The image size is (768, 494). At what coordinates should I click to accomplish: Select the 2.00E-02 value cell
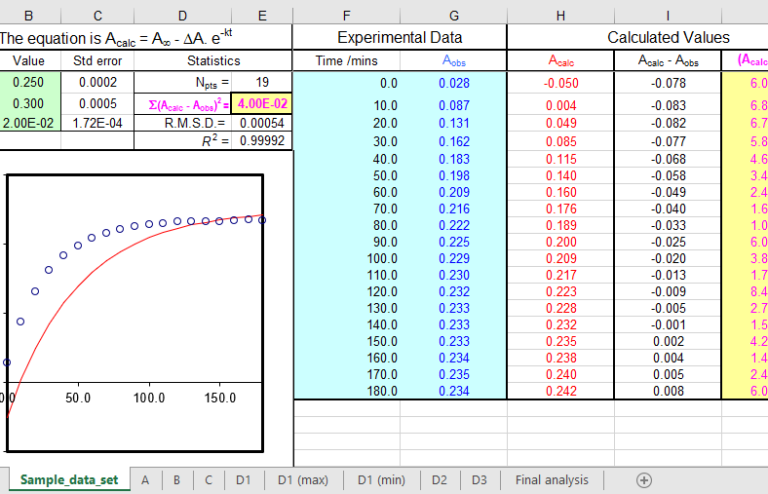click(29, 123)
